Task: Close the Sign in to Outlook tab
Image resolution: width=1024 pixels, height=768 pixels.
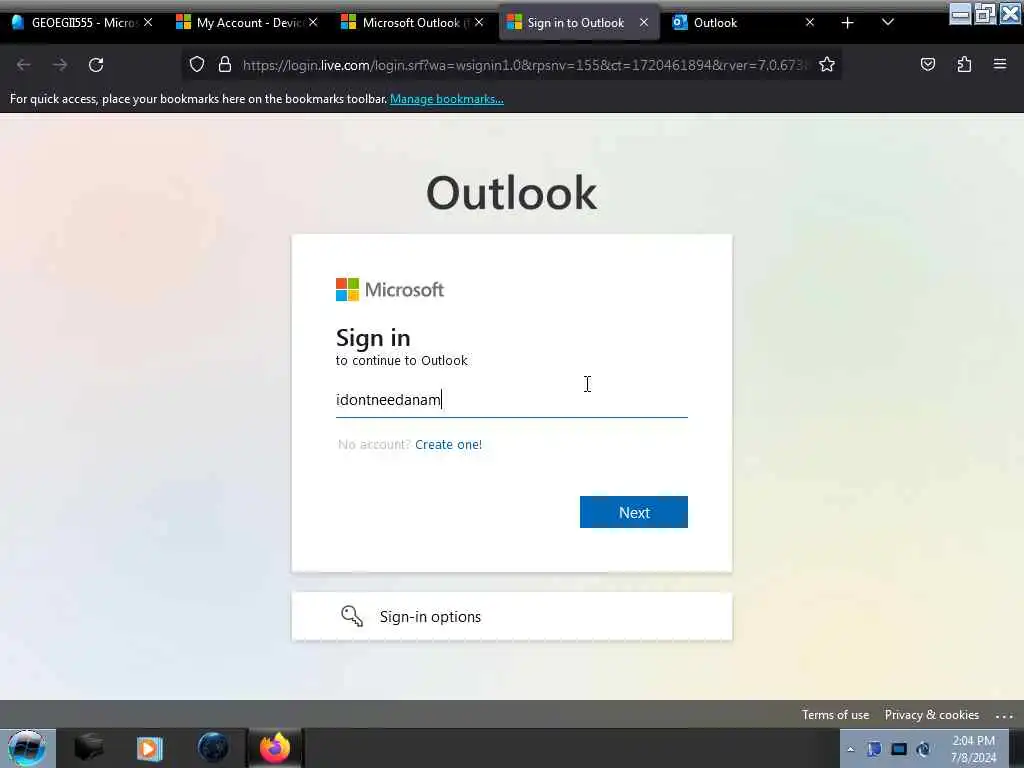Action: [644, 23]
